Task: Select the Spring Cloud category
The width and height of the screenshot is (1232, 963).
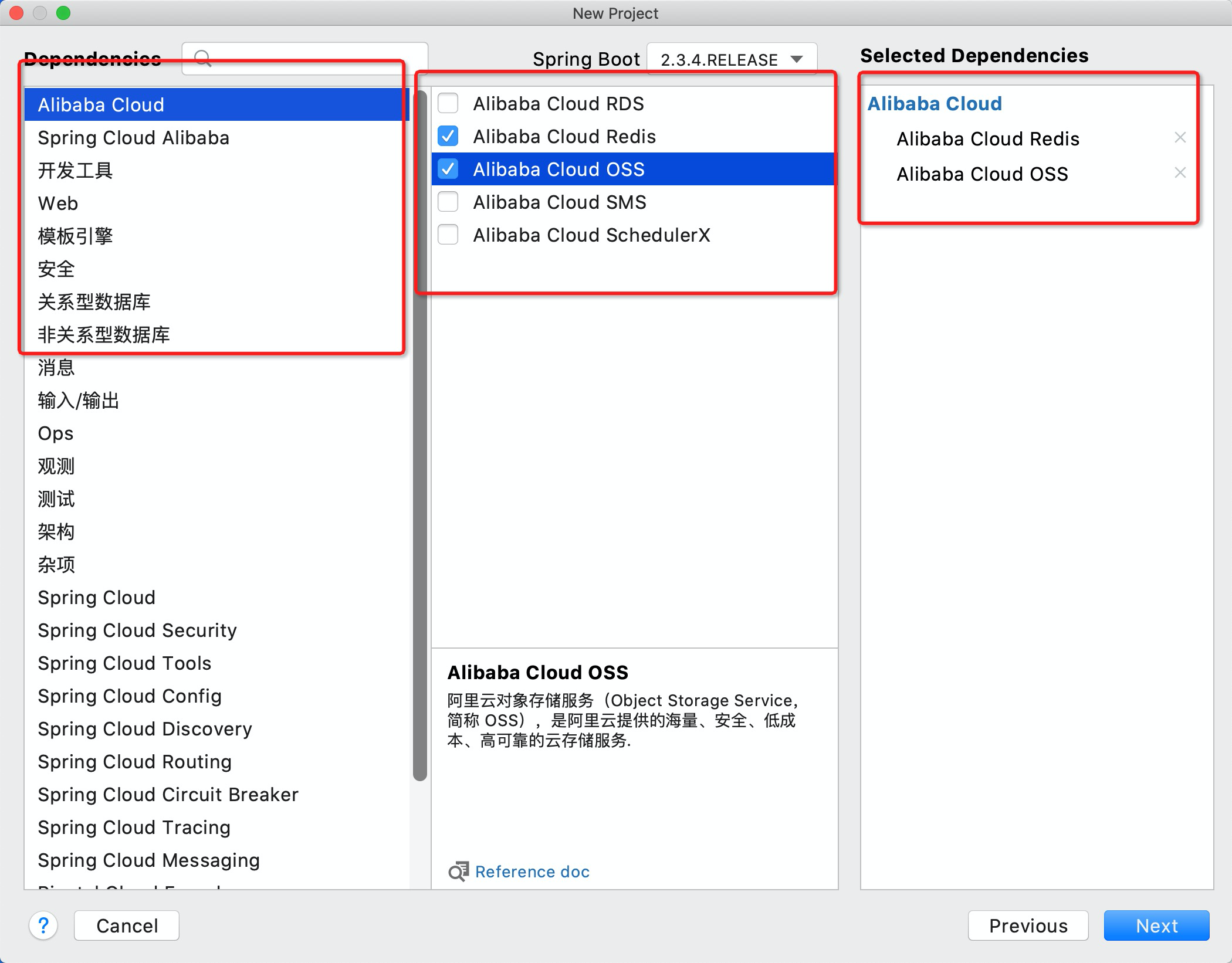Action: [217, 597]
